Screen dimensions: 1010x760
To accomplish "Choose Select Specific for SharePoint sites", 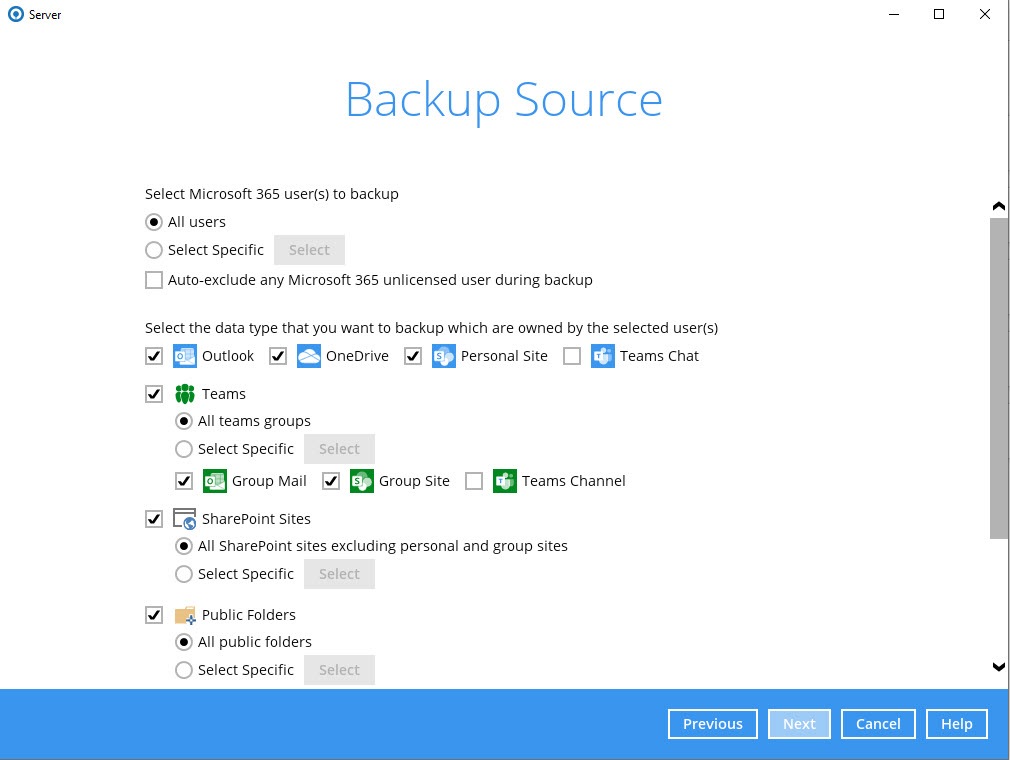I will [x=184, y=573].
